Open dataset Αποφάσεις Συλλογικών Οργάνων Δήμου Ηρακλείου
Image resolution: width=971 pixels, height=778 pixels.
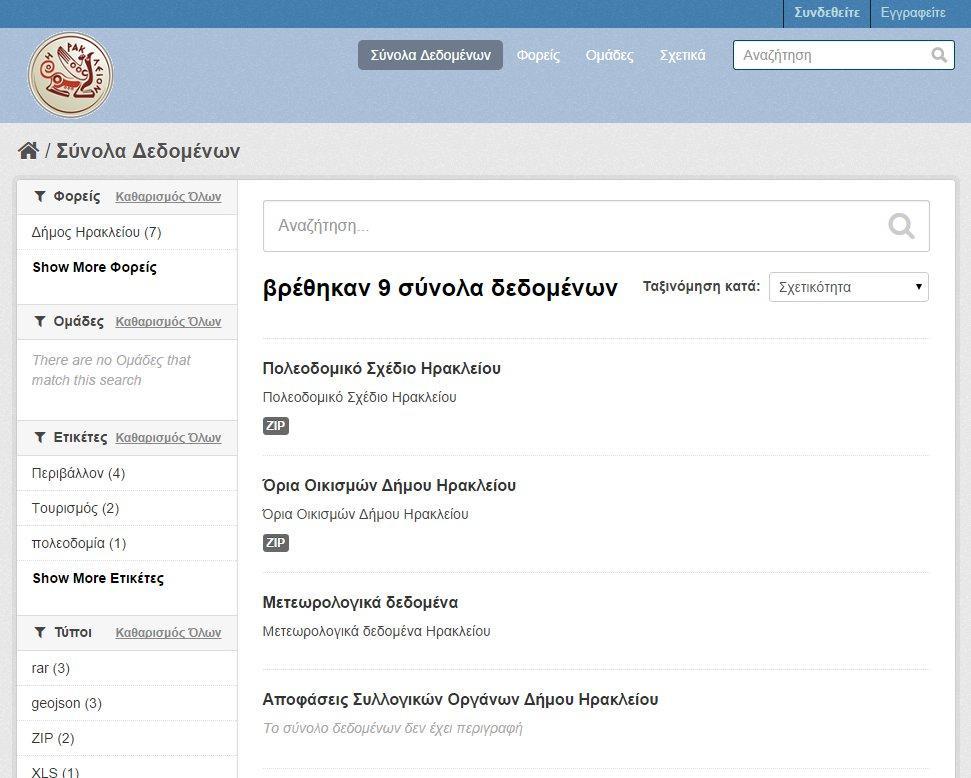pos(460,699)
